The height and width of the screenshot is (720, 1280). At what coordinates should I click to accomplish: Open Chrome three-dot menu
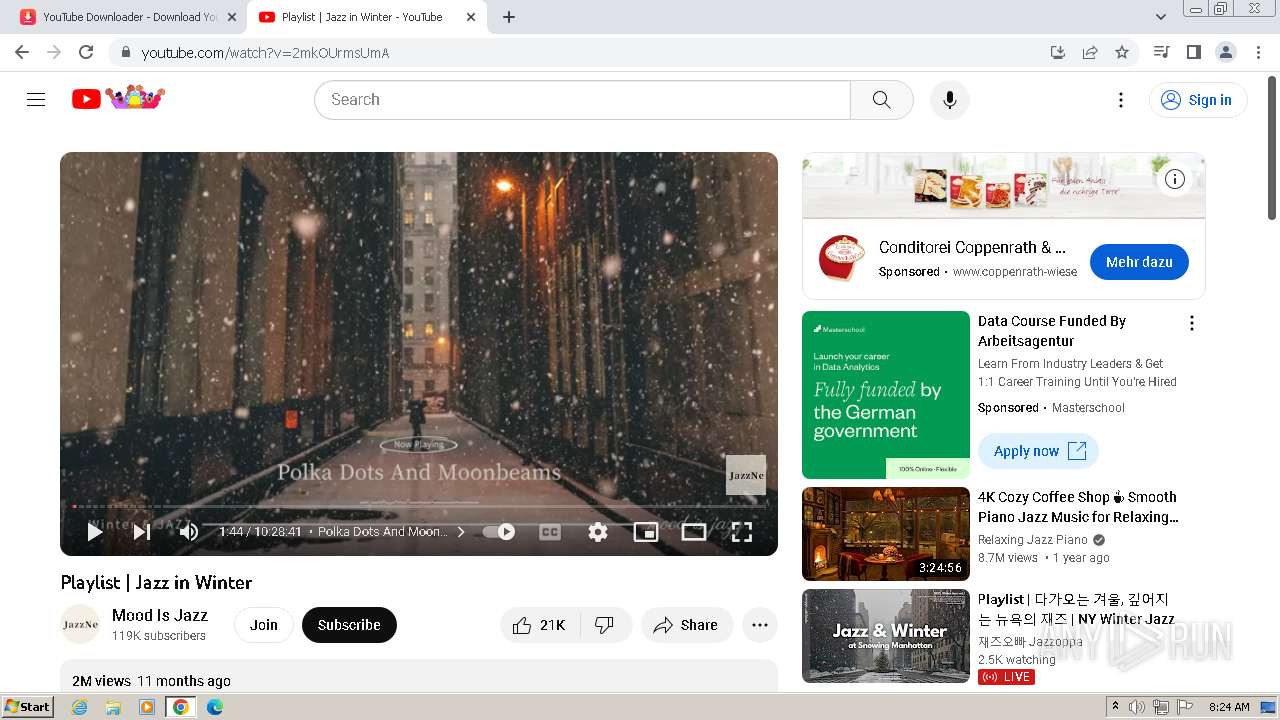click(x=1258, y=52)
